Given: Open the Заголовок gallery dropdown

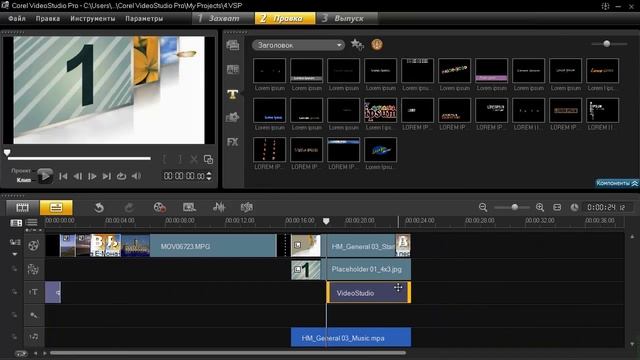Looking at the screenshot, I should click(298, 45).
